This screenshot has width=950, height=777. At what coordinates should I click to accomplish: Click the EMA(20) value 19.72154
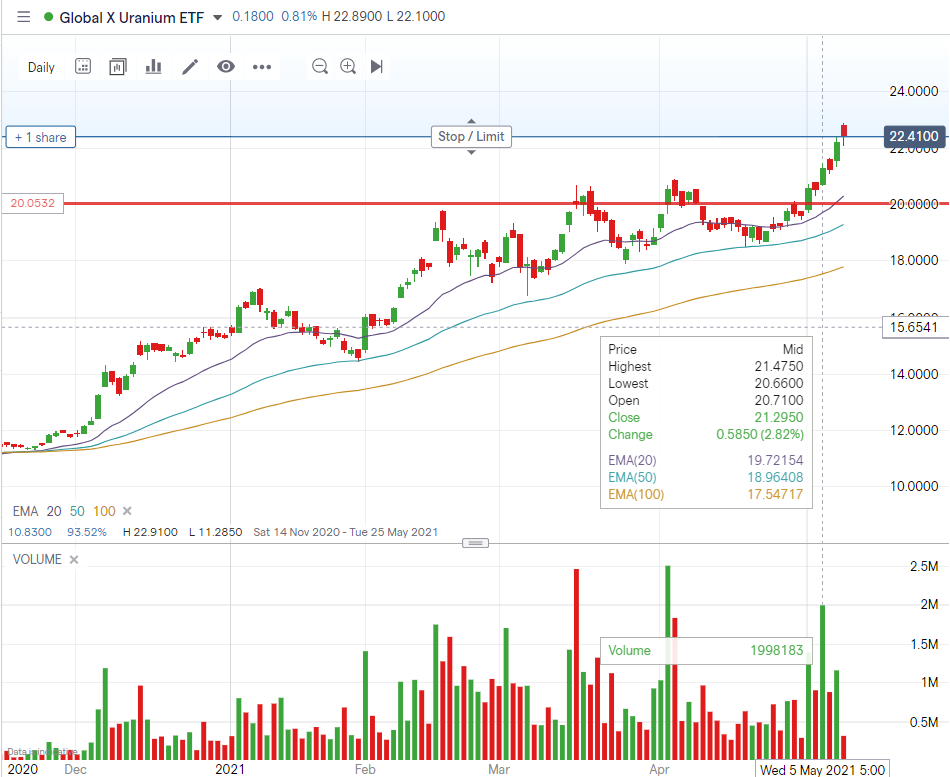[775, 460]
